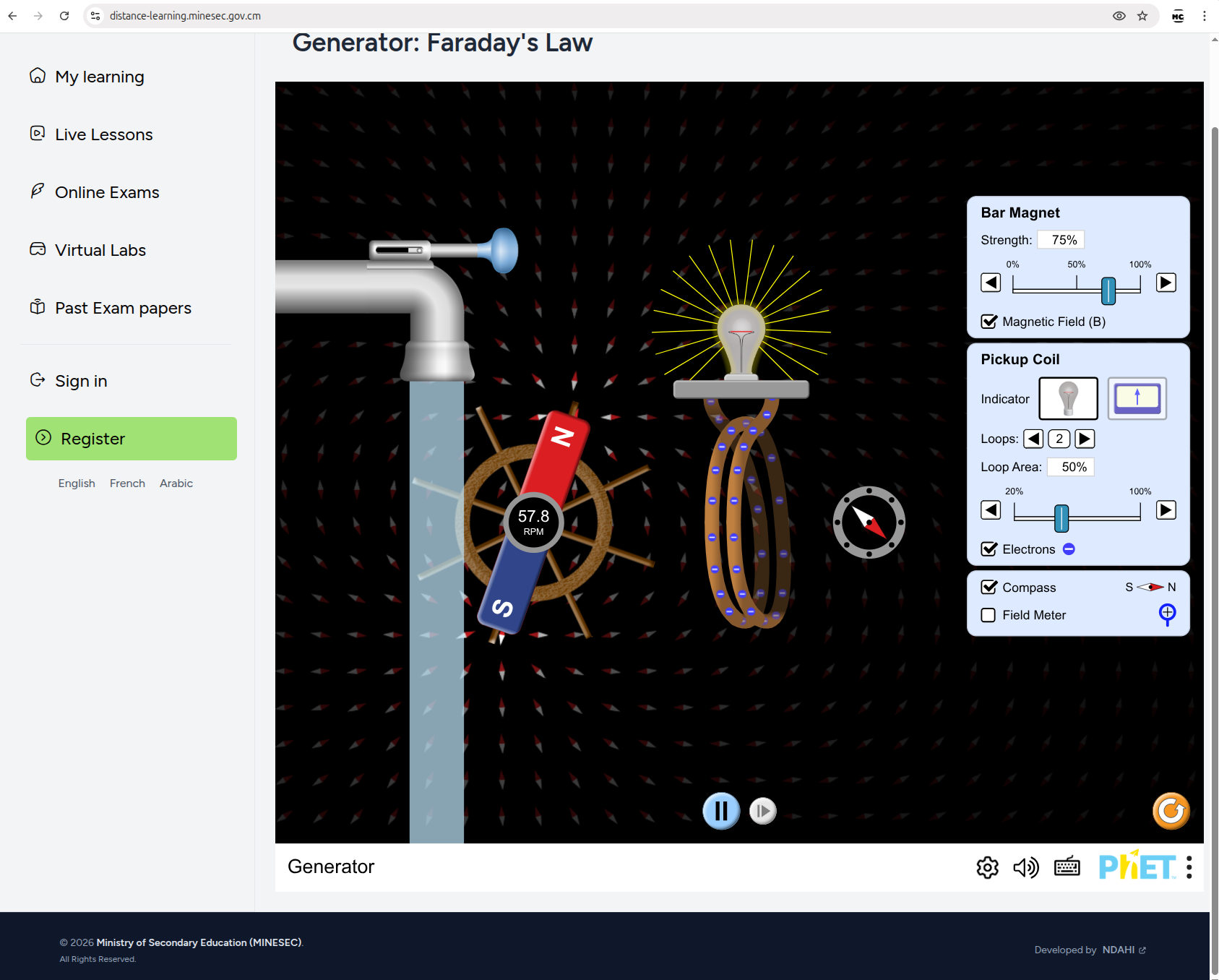Switch language to English

click(77, 483)
